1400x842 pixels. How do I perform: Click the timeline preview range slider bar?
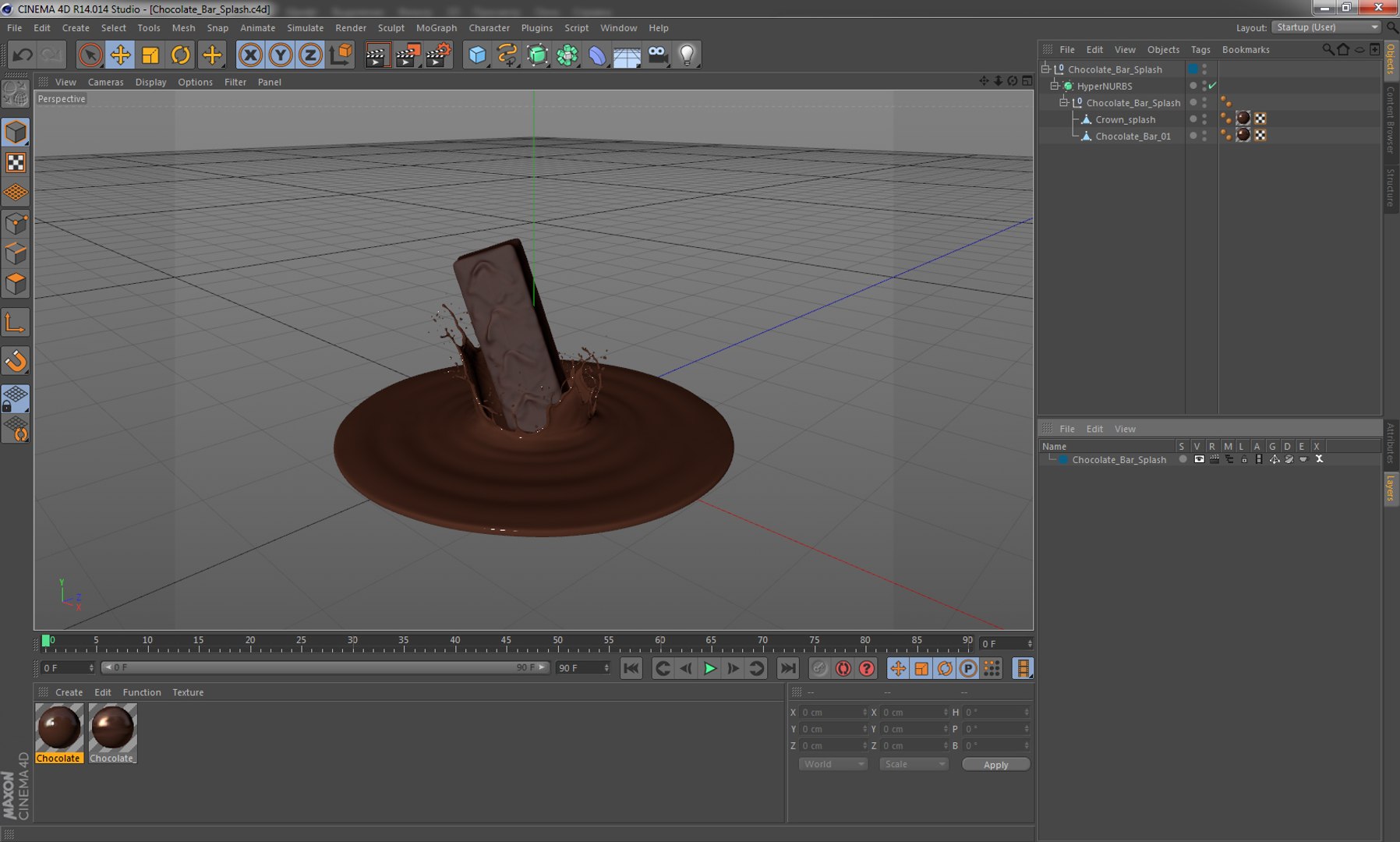(x=326, y=667)
